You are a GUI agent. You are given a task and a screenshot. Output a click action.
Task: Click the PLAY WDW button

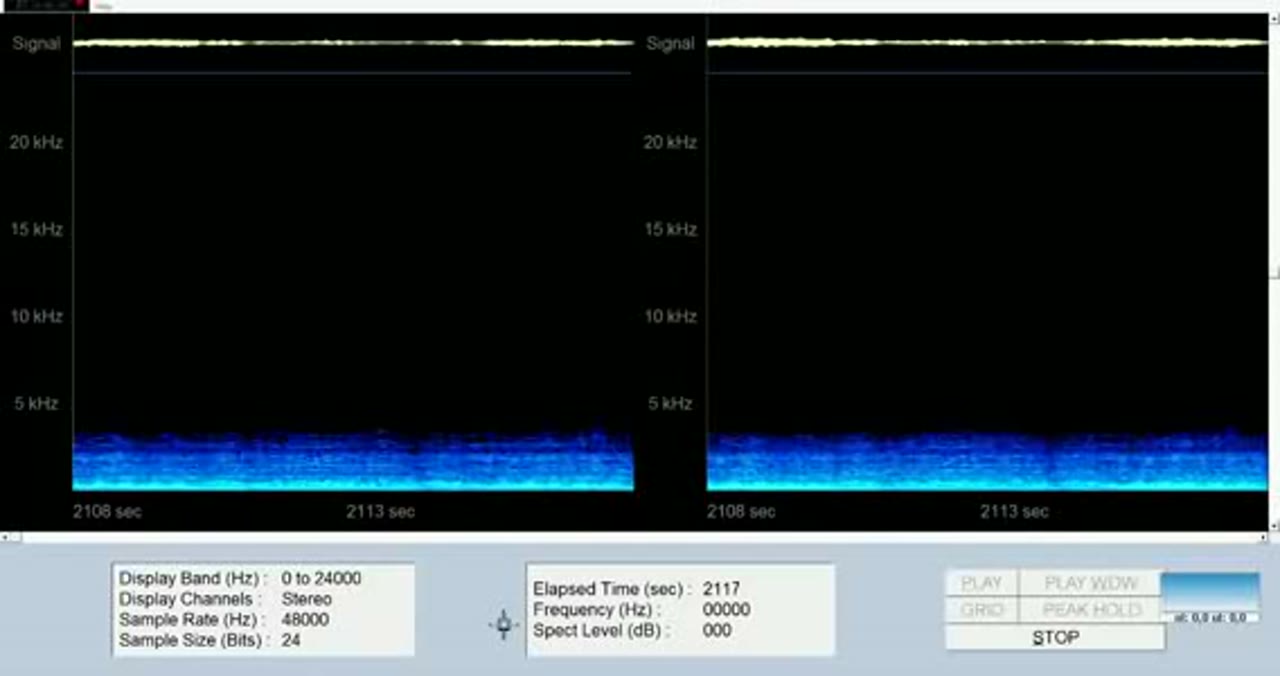pos(1091,583)
